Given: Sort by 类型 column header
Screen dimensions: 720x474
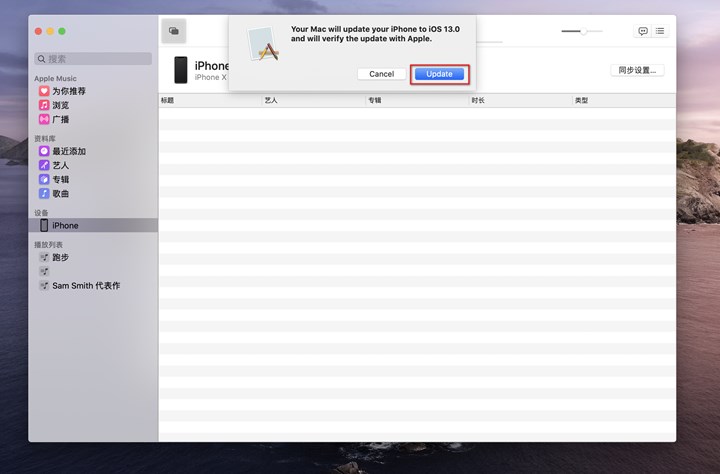Looking at the screenshot, I should coord(624,100).
